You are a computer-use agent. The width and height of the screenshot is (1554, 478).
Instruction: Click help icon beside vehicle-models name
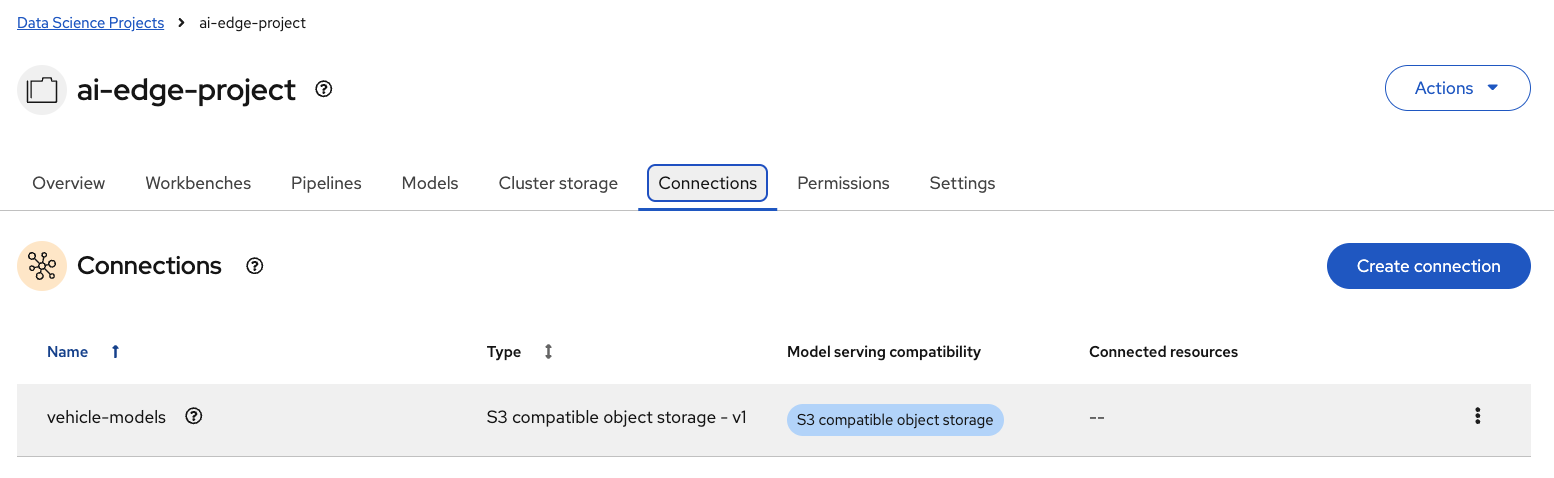coord(194,417)
